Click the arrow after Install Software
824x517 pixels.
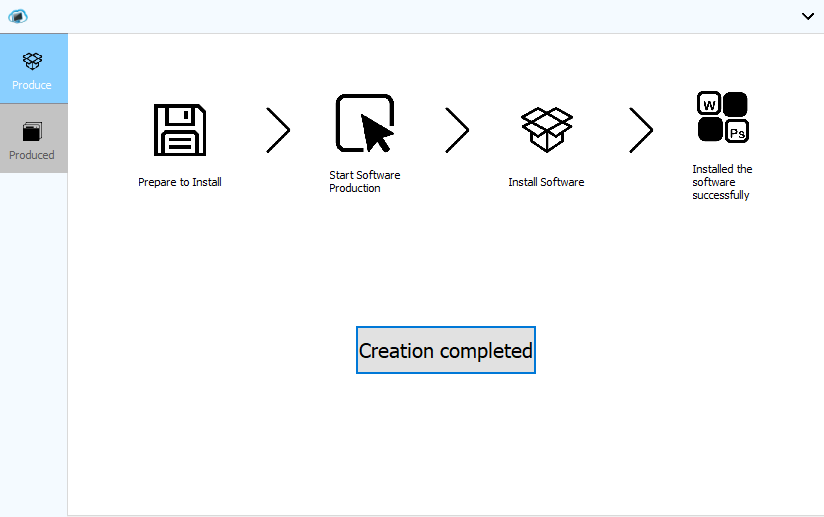(641, 130)
